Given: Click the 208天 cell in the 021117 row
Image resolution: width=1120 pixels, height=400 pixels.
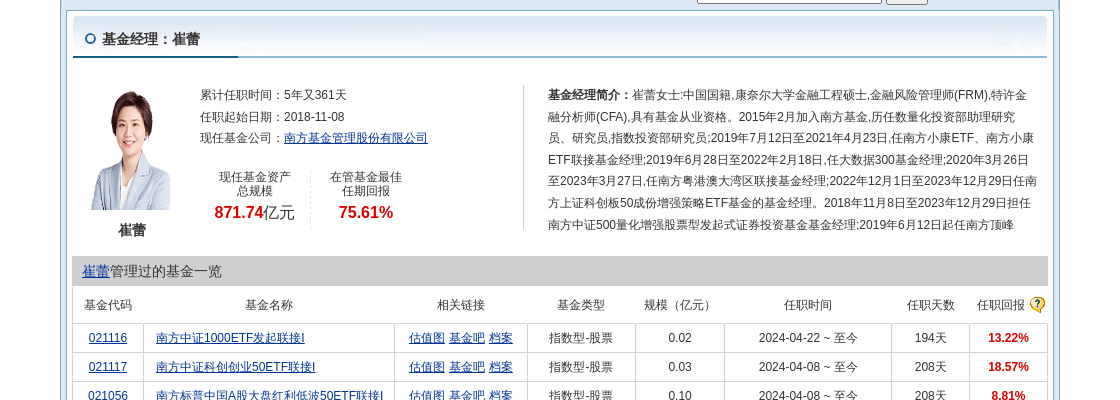Looking at the screenshot, I should click(931, 367).
